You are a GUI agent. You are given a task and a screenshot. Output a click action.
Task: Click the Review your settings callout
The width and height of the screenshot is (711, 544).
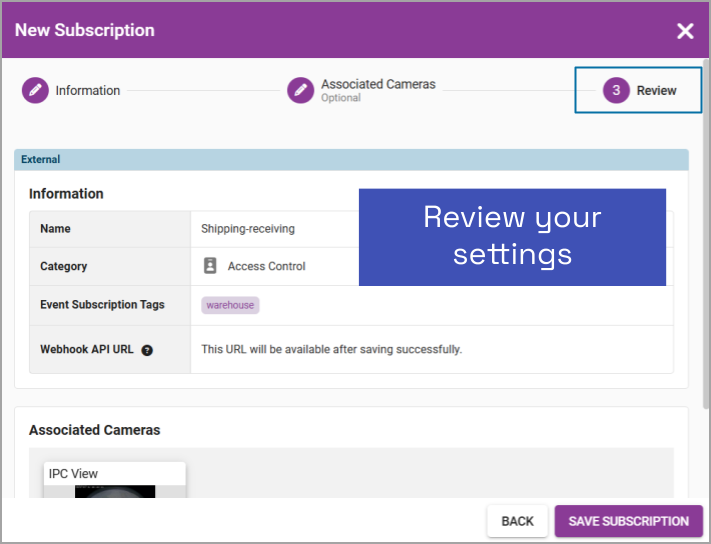[512, 236]
